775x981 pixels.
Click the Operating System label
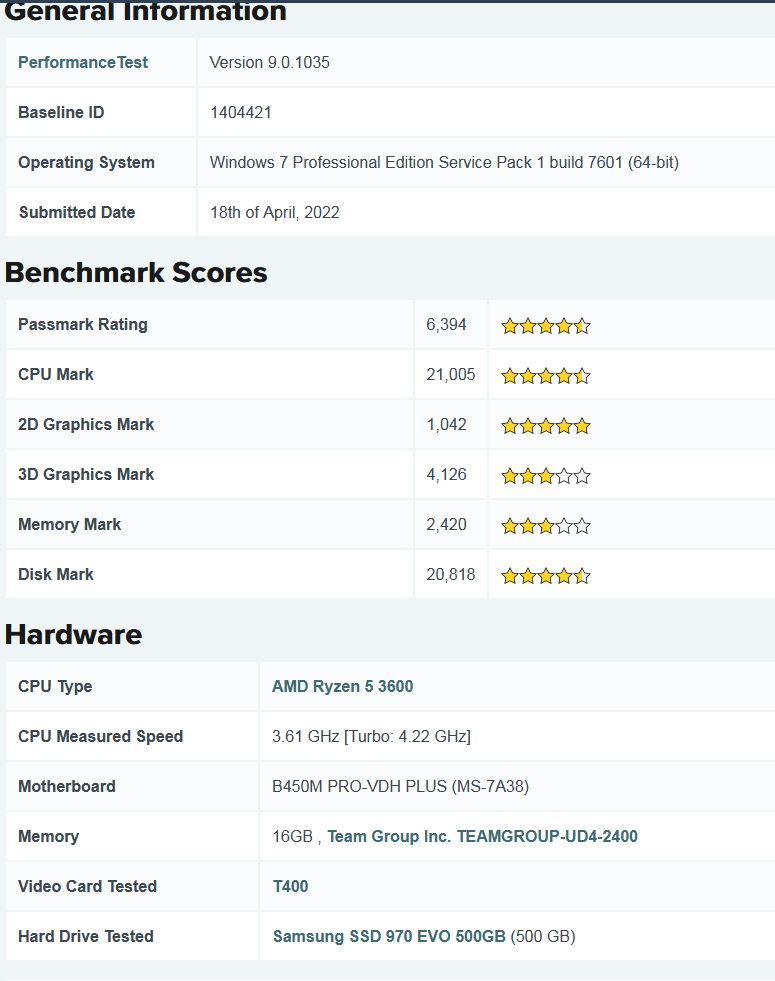coord(86,163)
